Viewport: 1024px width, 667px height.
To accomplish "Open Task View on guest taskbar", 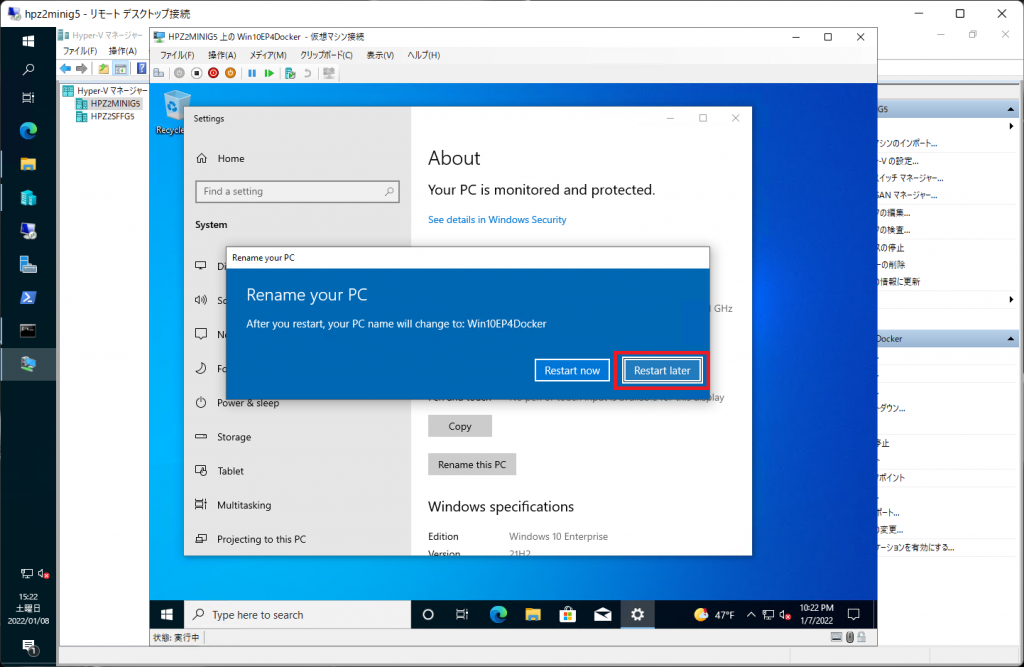I will pos(462,615).
